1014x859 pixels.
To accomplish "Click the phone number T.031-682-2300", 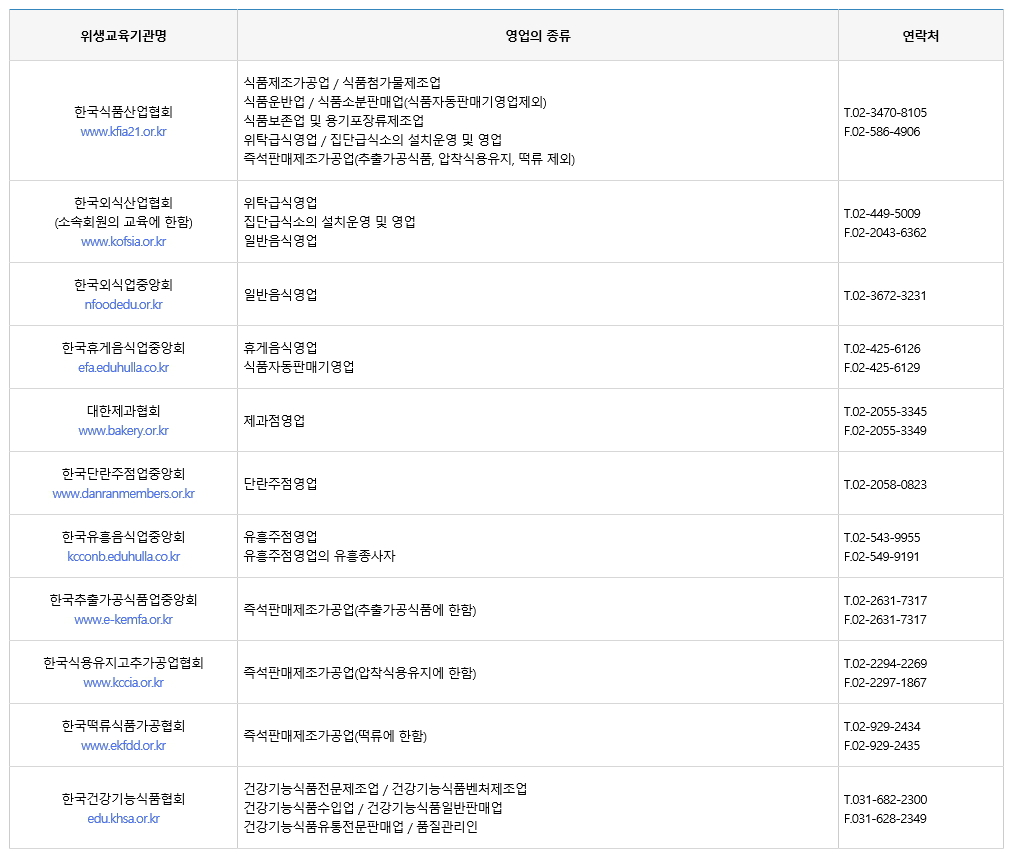I will click(x=885, y=799).
